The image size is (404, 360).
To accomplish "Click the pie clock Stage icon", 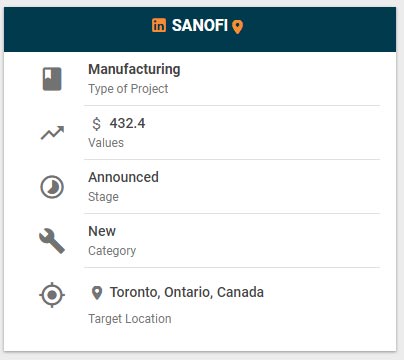I will point(52,187).
